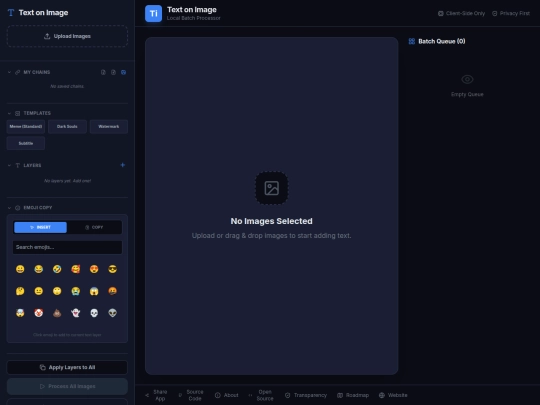Image resolution: width=540 pixels, height=405 pixels.
Task: Pick the grinning face emoji
Action: coord(20,269)
